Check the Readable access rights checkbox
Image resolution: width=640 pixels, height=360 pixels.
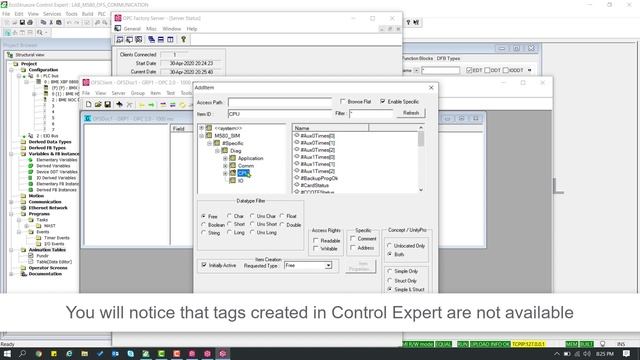click(x=316, y=240)
